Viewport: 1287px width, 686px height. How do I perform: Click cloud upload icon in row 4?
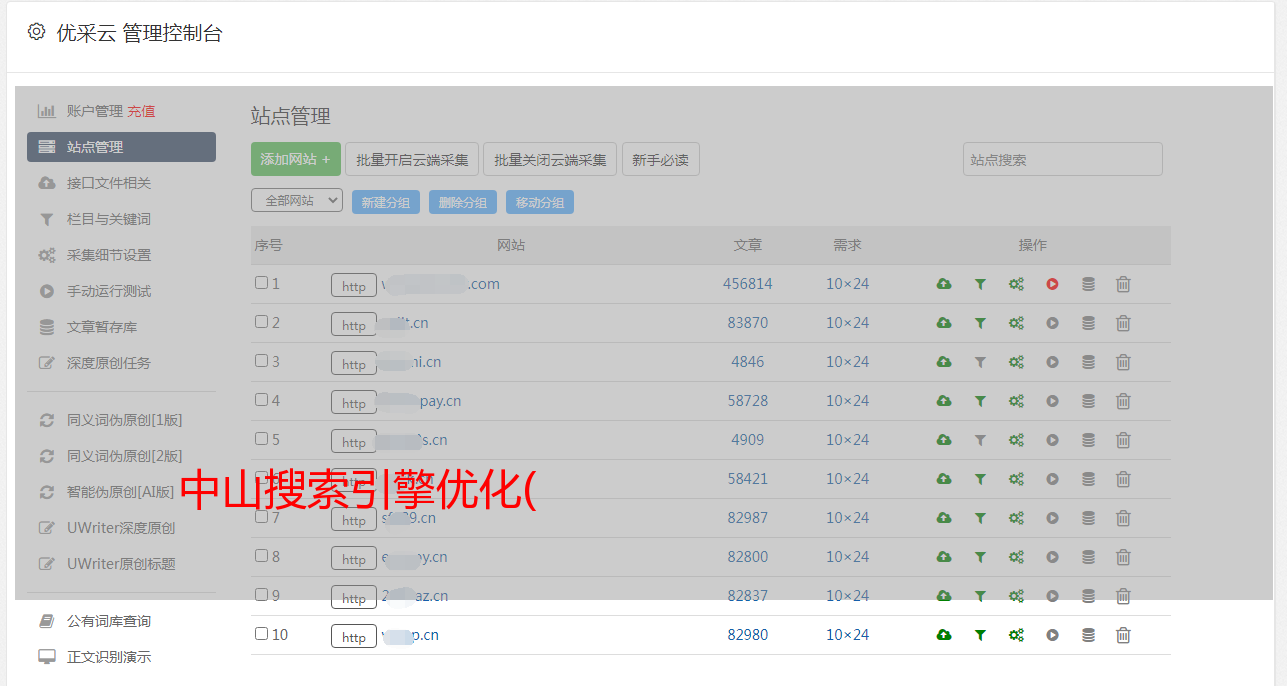point(943,401)
